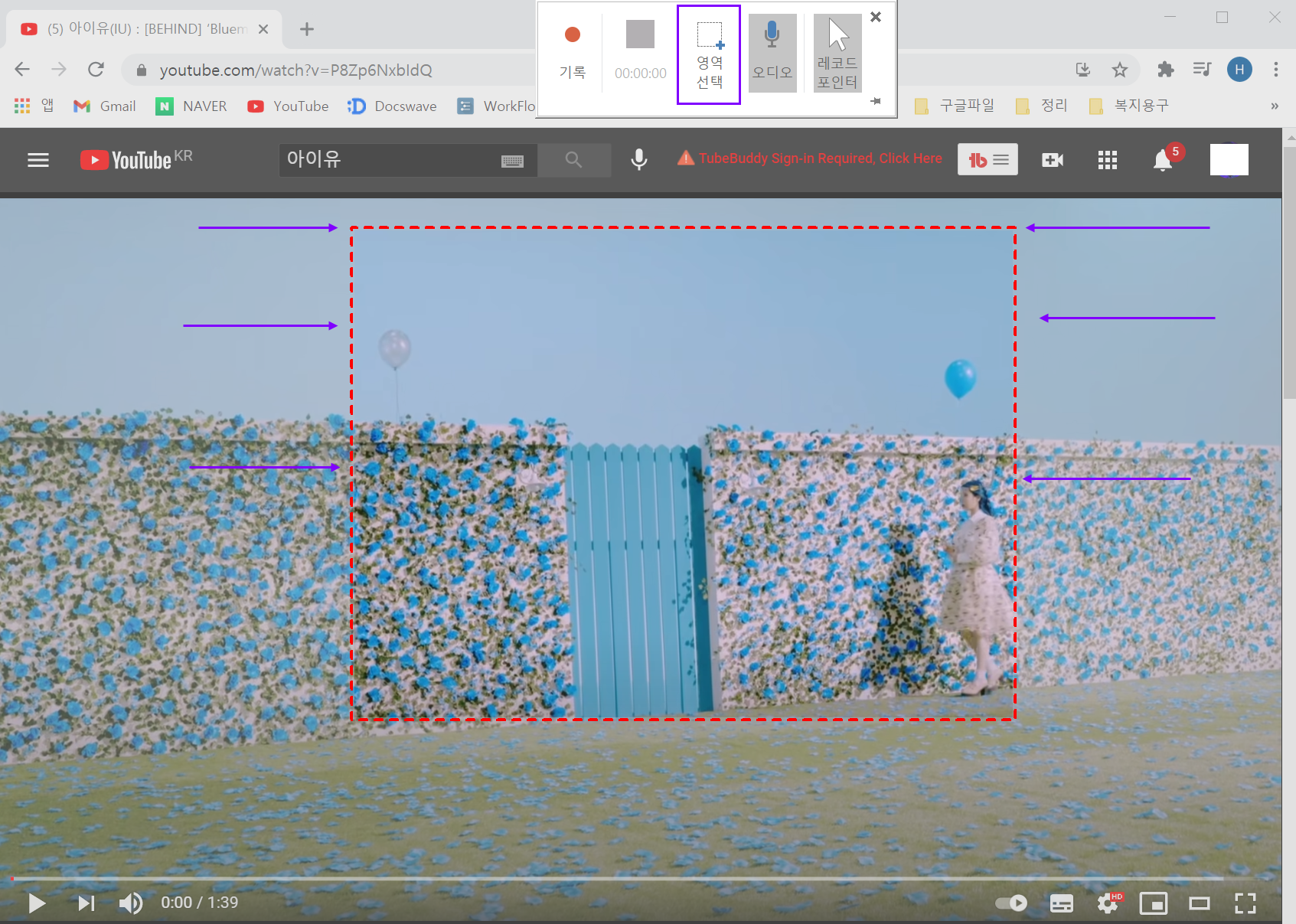Screen dimensions: 1296x924
Task: Open the YouTube account avatar menu
Action: 1229,159
